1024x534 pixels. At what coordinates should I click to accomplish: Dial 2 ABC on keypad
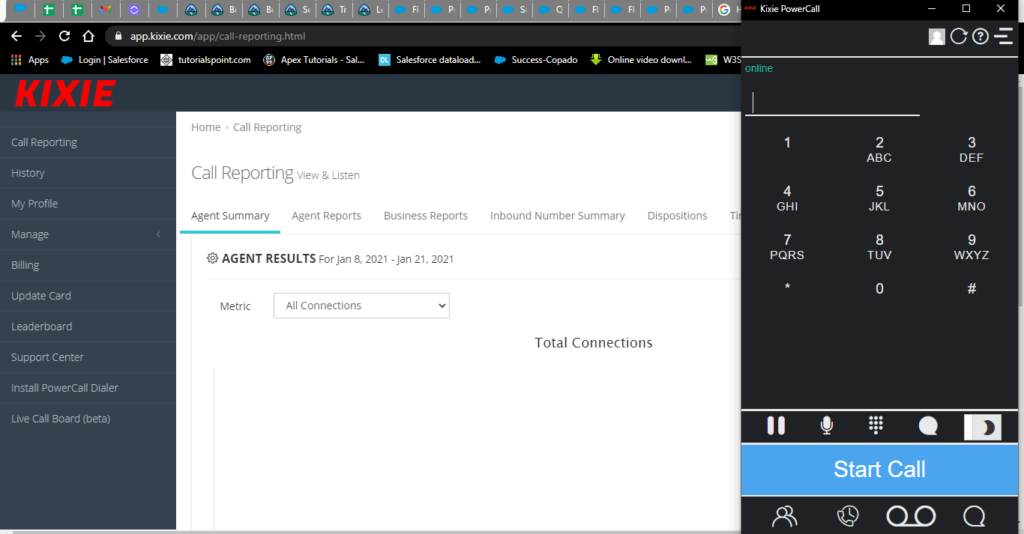tap(879, 149)
